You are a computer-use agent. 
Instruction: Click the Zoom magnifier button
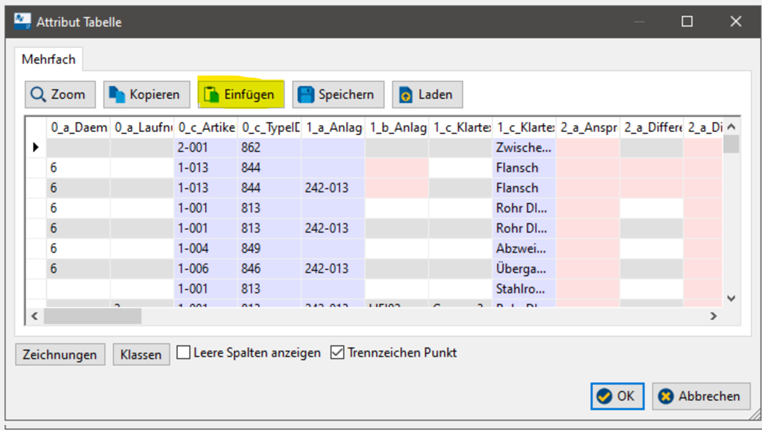pyautogui.click(x=60, y=95)
